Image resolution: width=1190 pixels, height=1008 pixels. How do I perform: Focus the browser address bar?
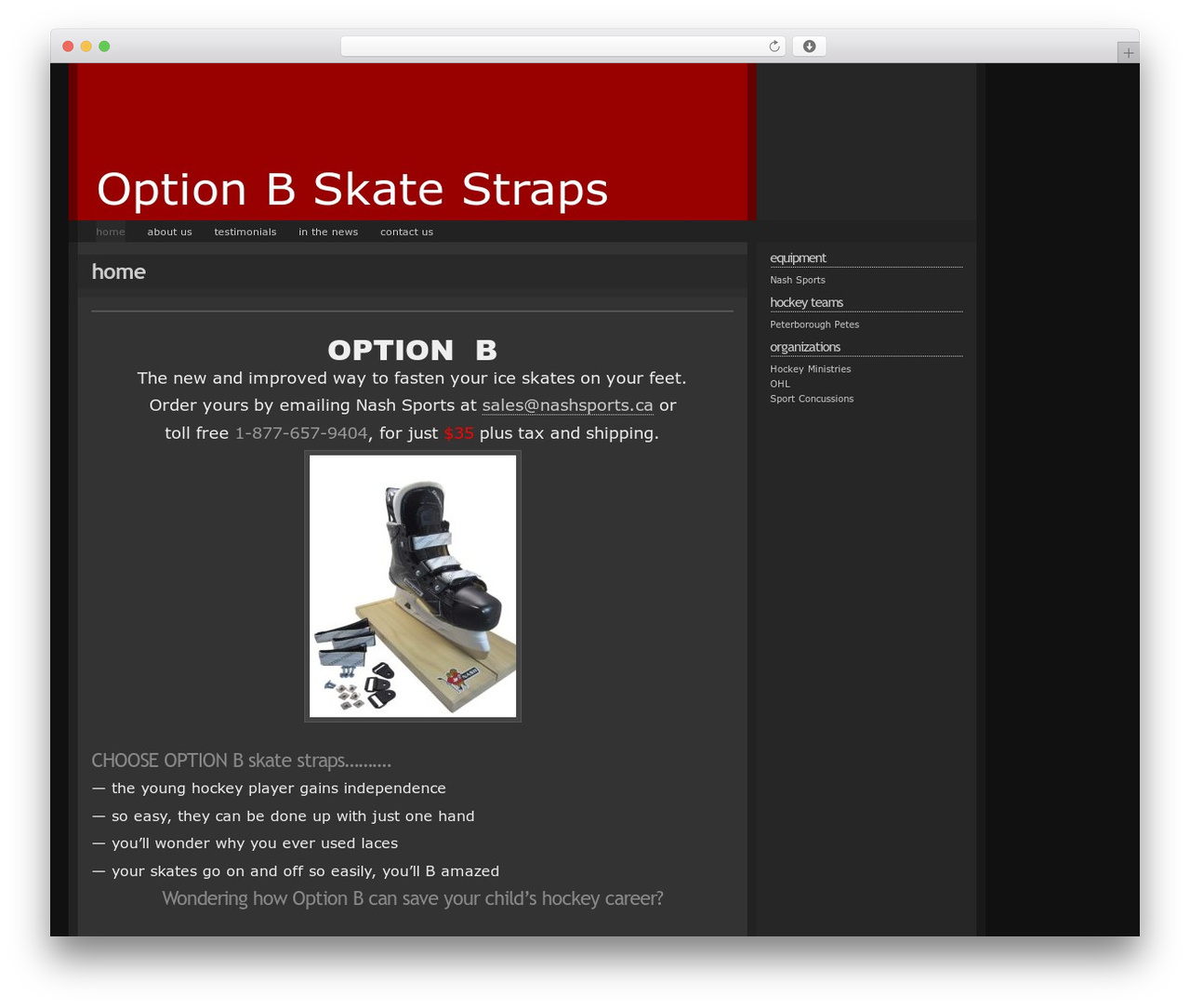tap(562, 46)
